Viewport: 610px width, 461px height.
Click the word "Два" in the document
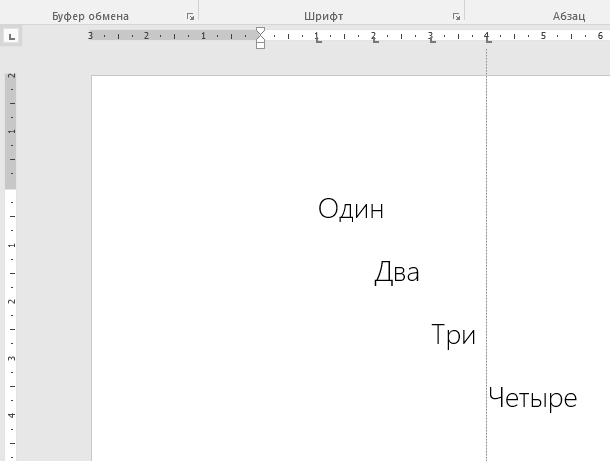click(x=397, y=272)
